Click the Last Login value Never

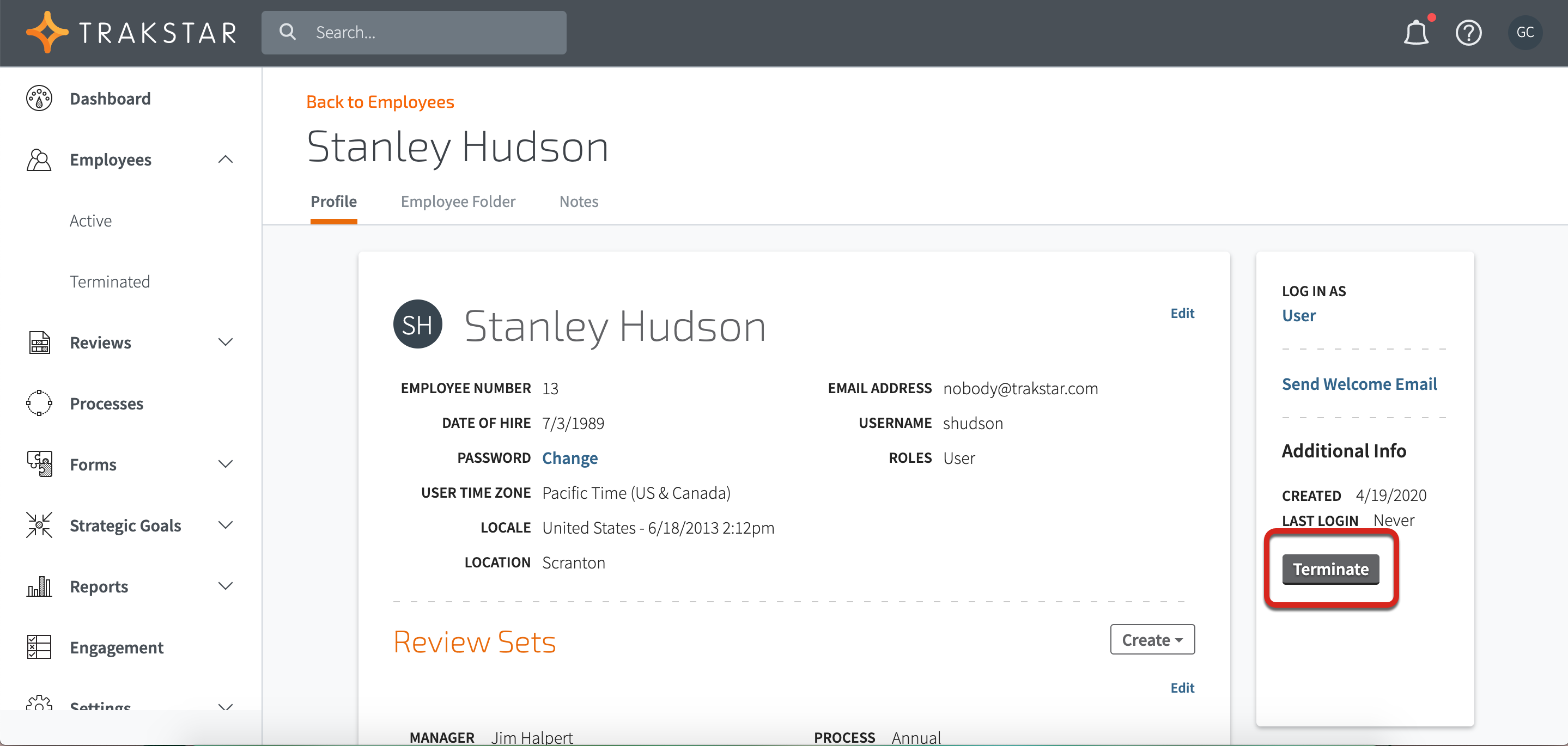pyautogui.click(x=1393, y=520)
